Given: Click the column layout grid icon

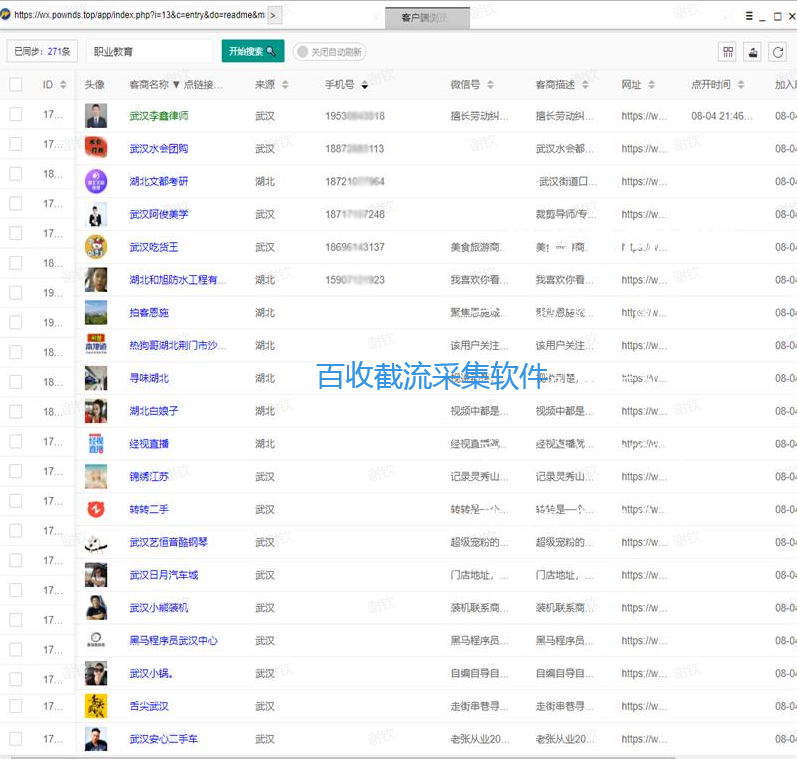Looking at the screenshot, I should click(x=728, y=52).
